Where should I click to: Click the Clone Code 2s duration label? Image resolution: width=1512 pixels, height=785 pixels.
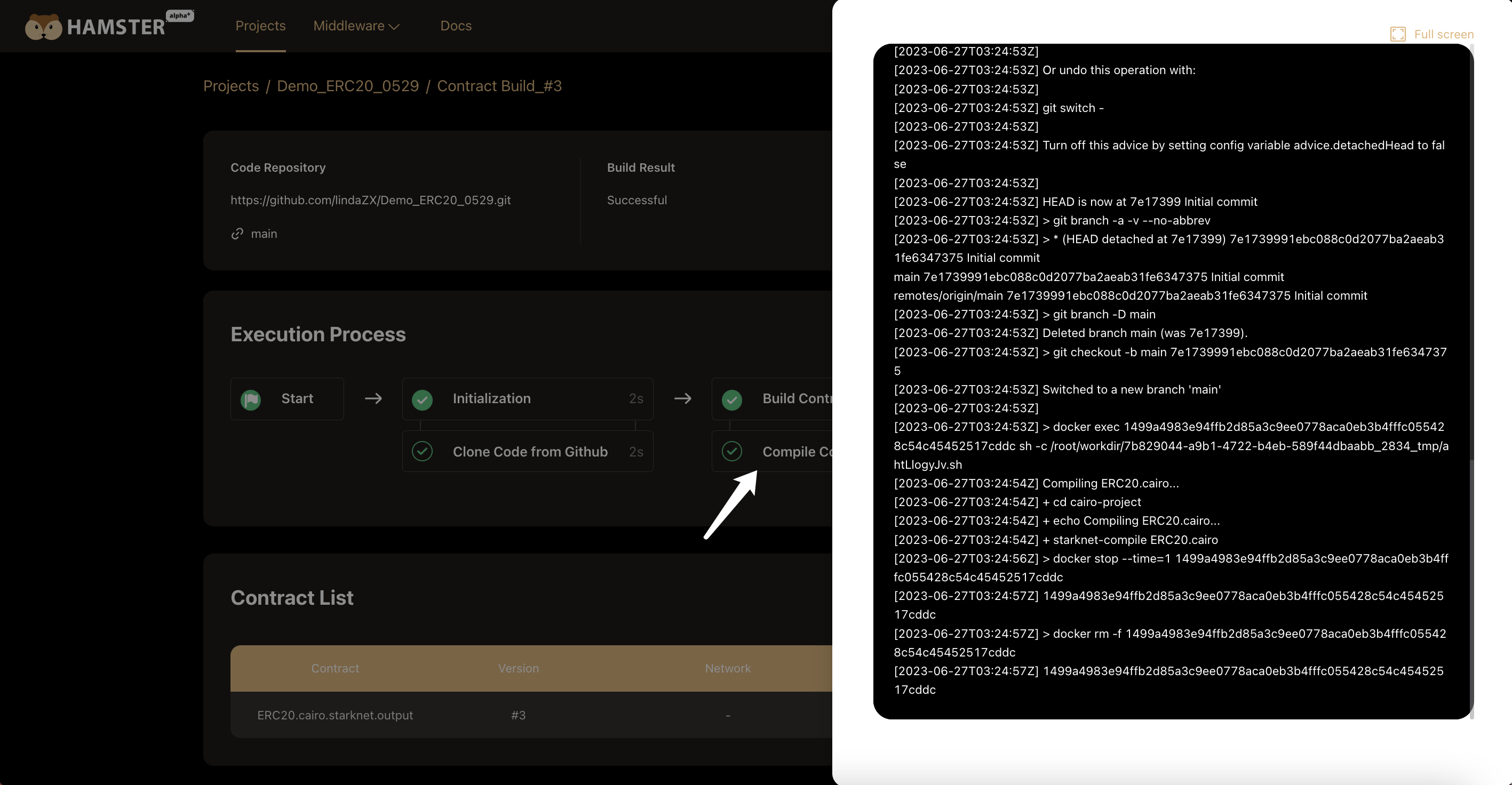(x=635, y=452)
